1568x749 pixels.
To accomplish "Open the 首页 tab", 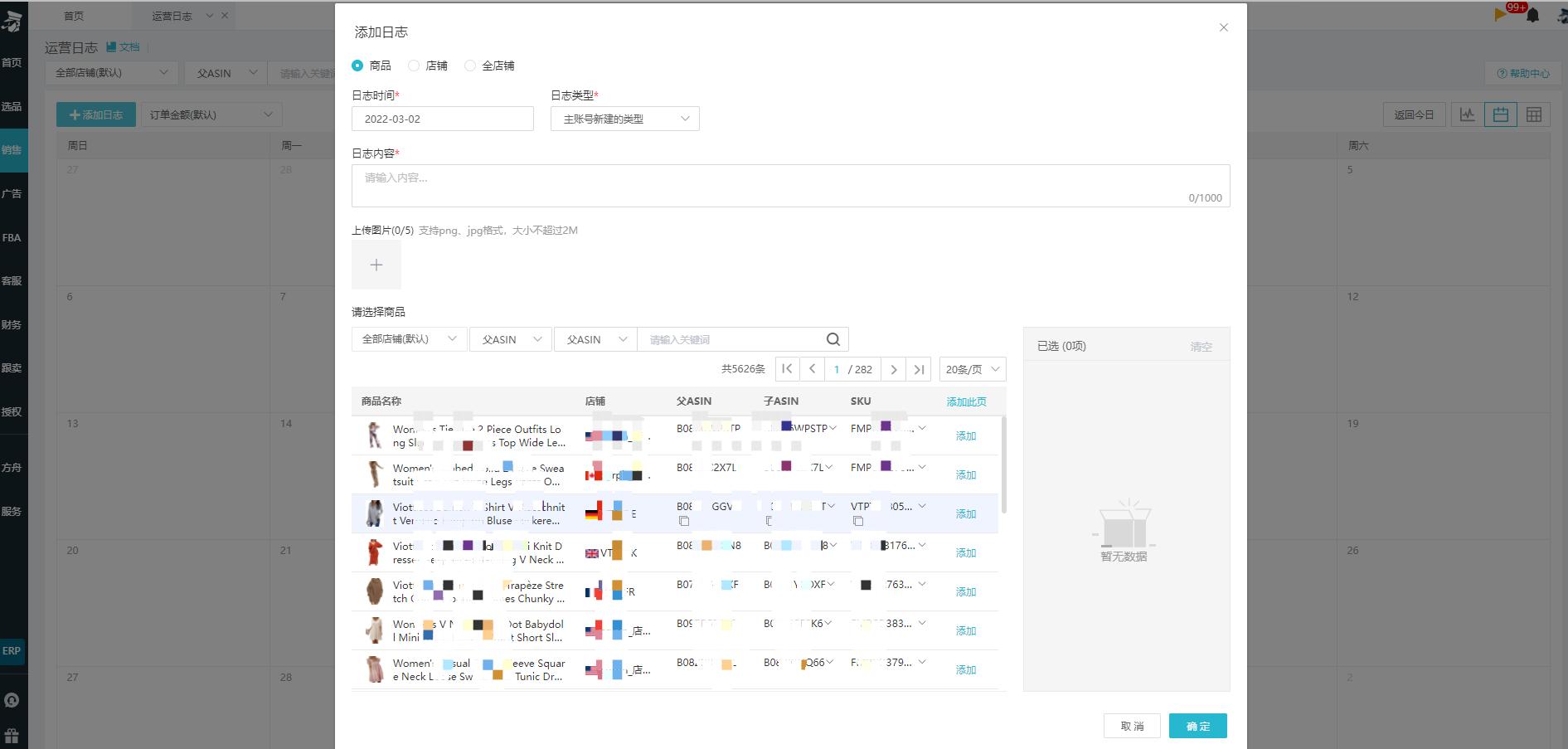I will pyautogui.click(x=74, y=16).
